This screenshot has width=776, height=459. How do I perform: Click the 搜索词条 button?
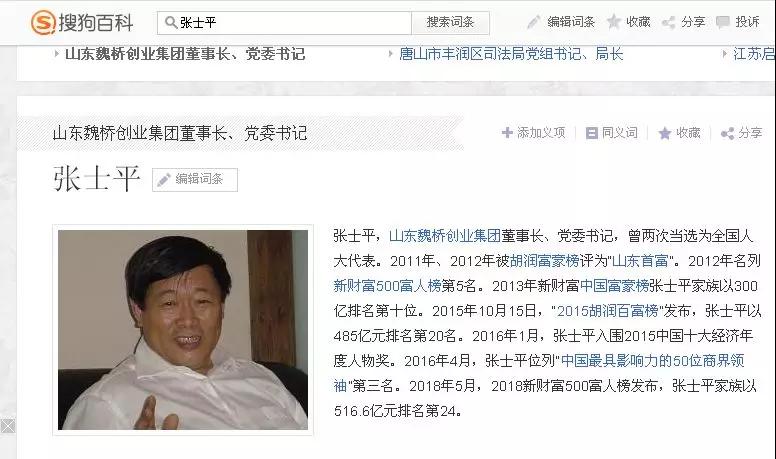click(450, 23)
